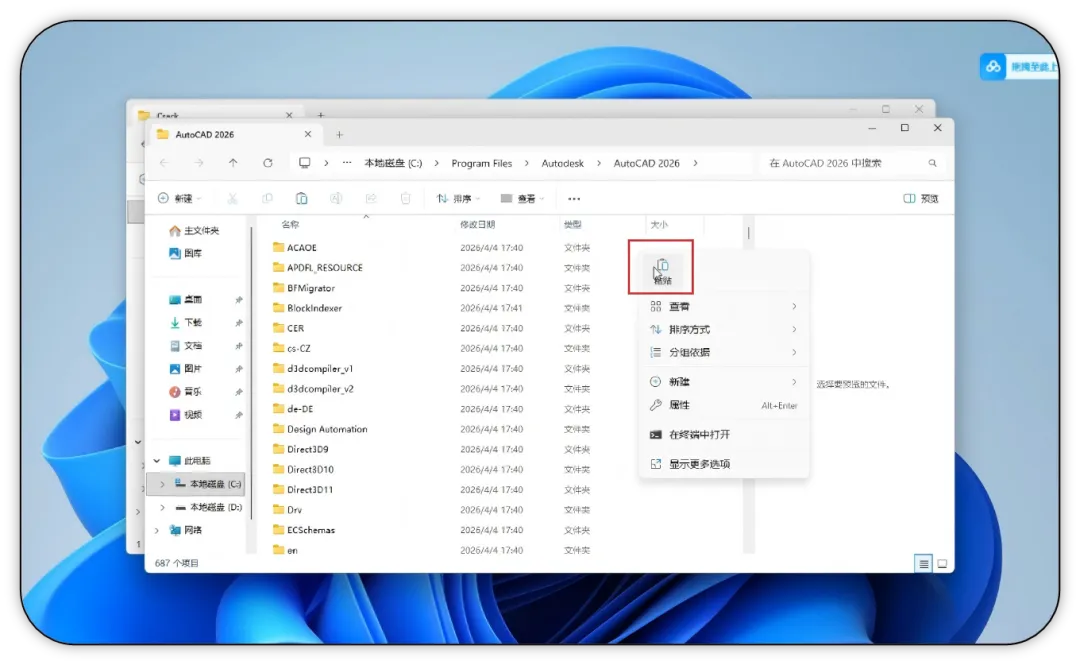Open the 排序方式 context menu entry

tap(723, 329)
